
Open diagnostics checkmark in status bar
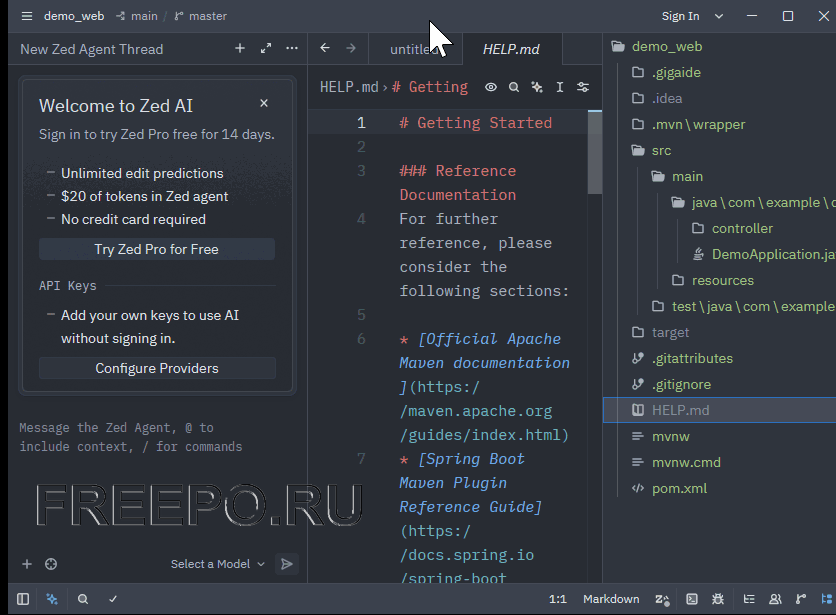click(112, 599)
